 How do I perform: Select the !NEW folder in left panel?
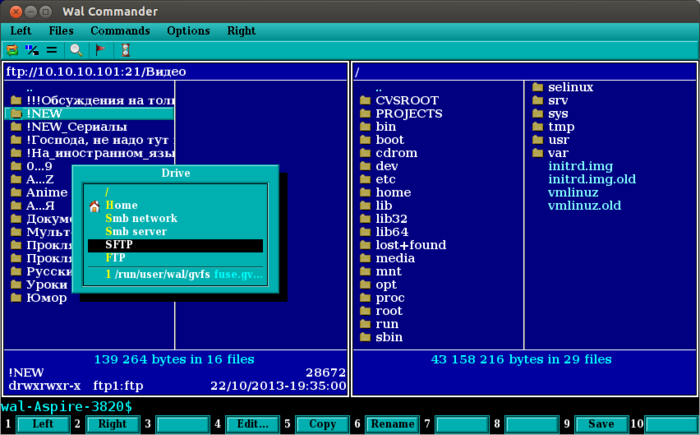pos(89,114)
